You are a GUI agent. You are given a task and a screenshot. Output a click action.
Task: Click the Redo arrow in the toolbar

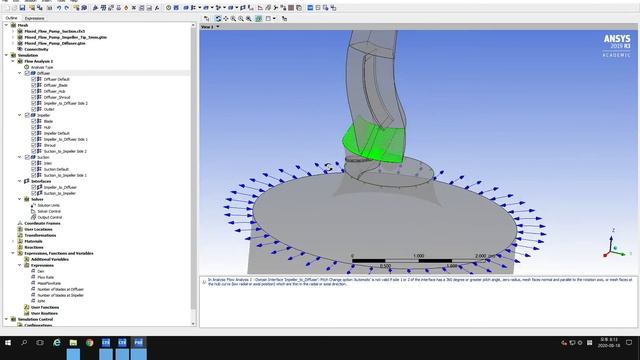coord(67,8)
